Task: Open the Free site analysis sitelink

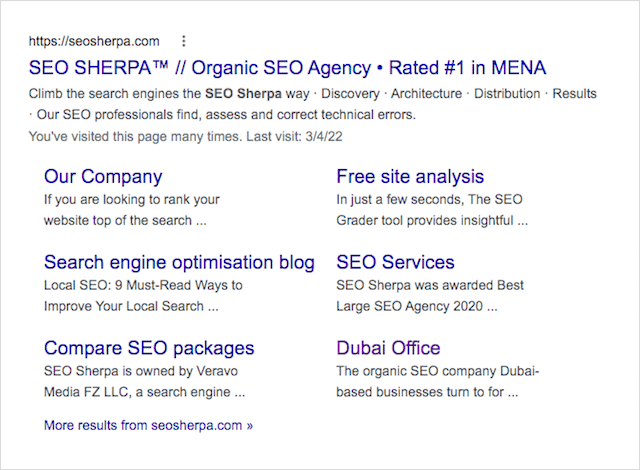Action: click(410, 177)
